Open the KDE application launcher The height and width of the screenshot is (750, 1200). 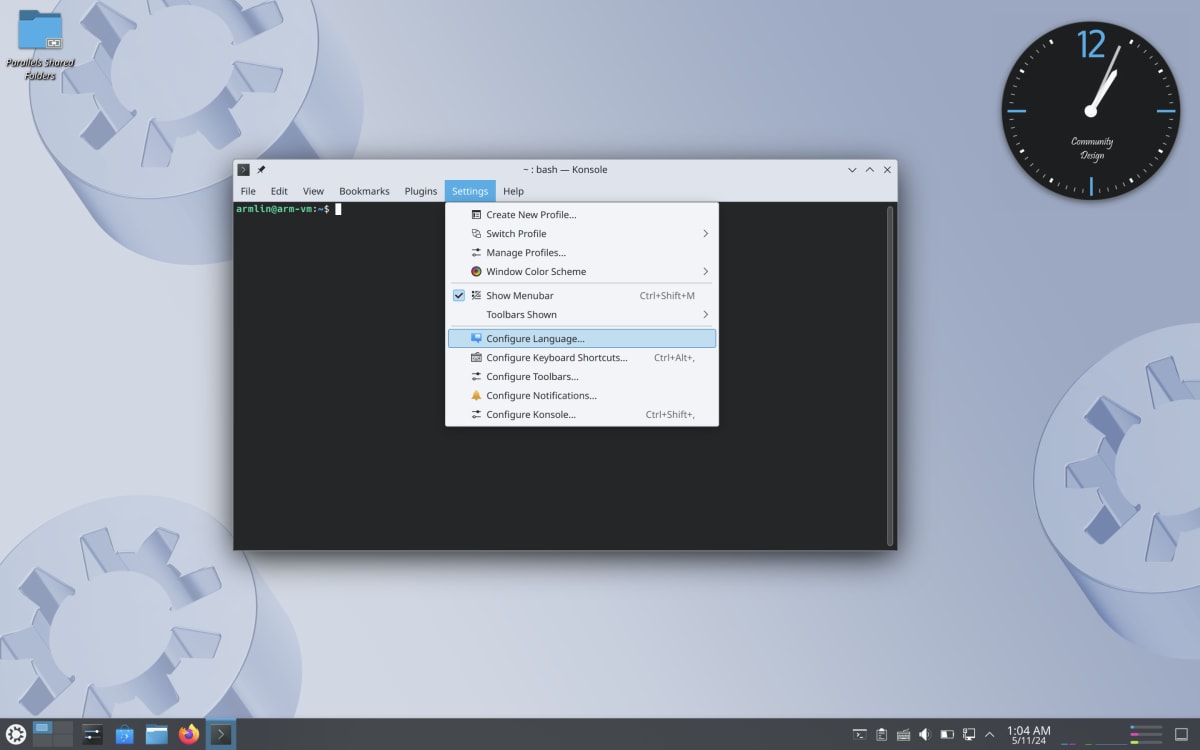[x=16, y=734]
